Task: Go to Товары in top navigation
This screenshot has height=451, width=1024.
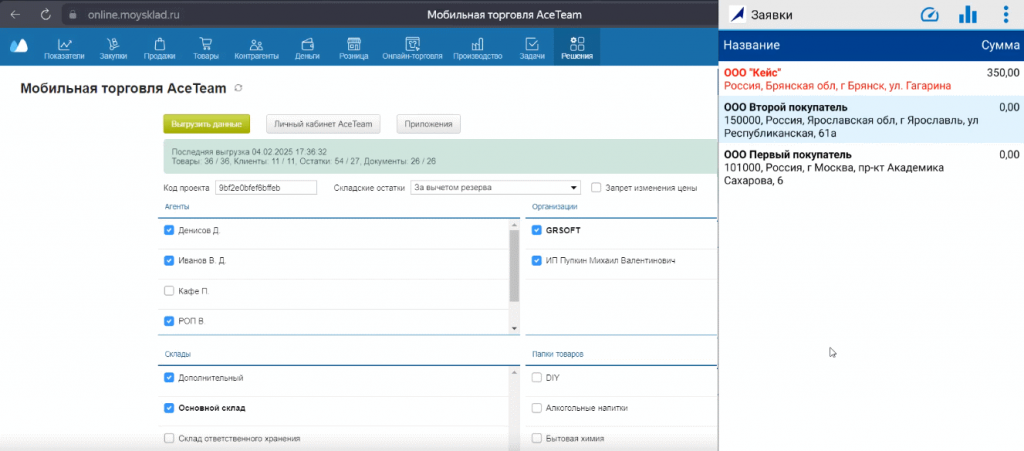Action: point(206,48)
